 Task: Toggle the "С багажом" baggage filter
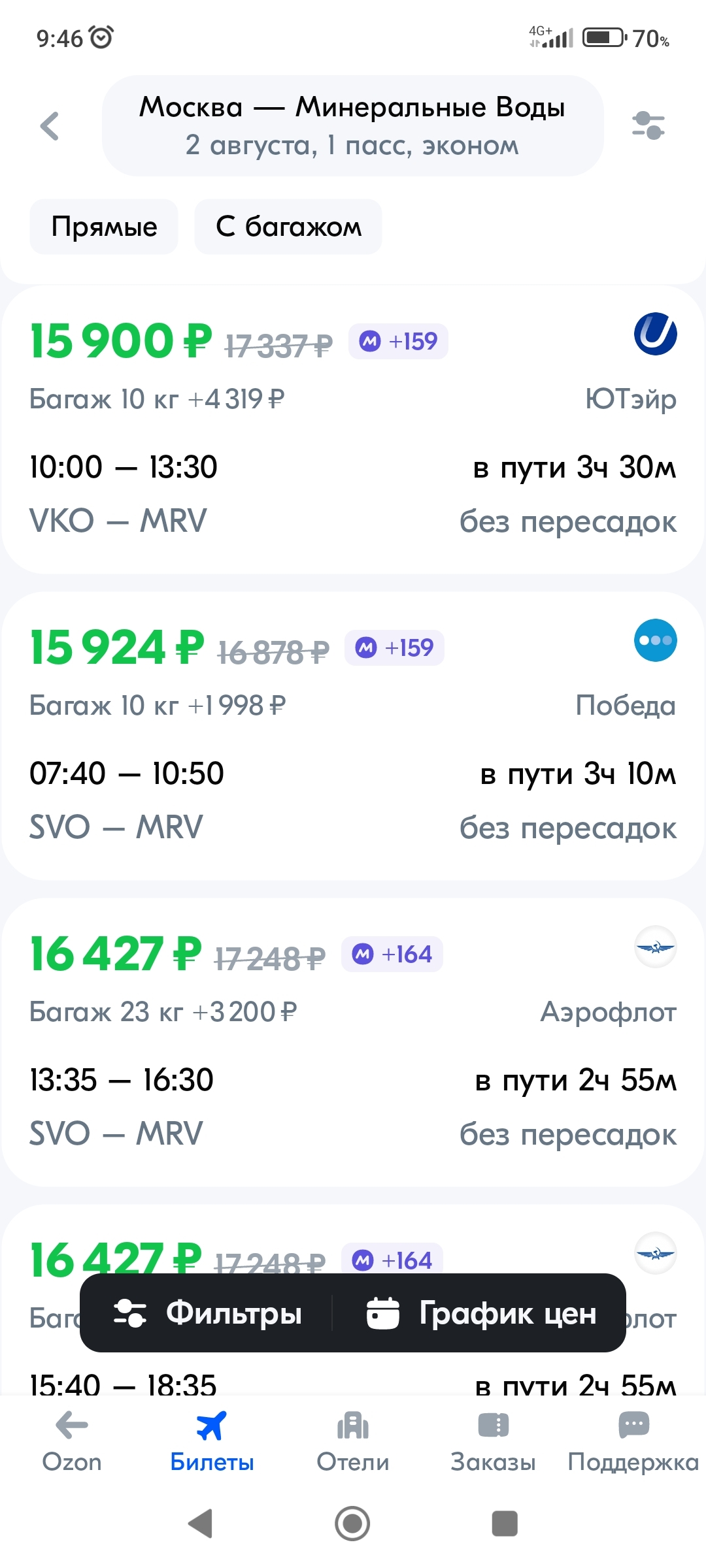coord(288,227)
